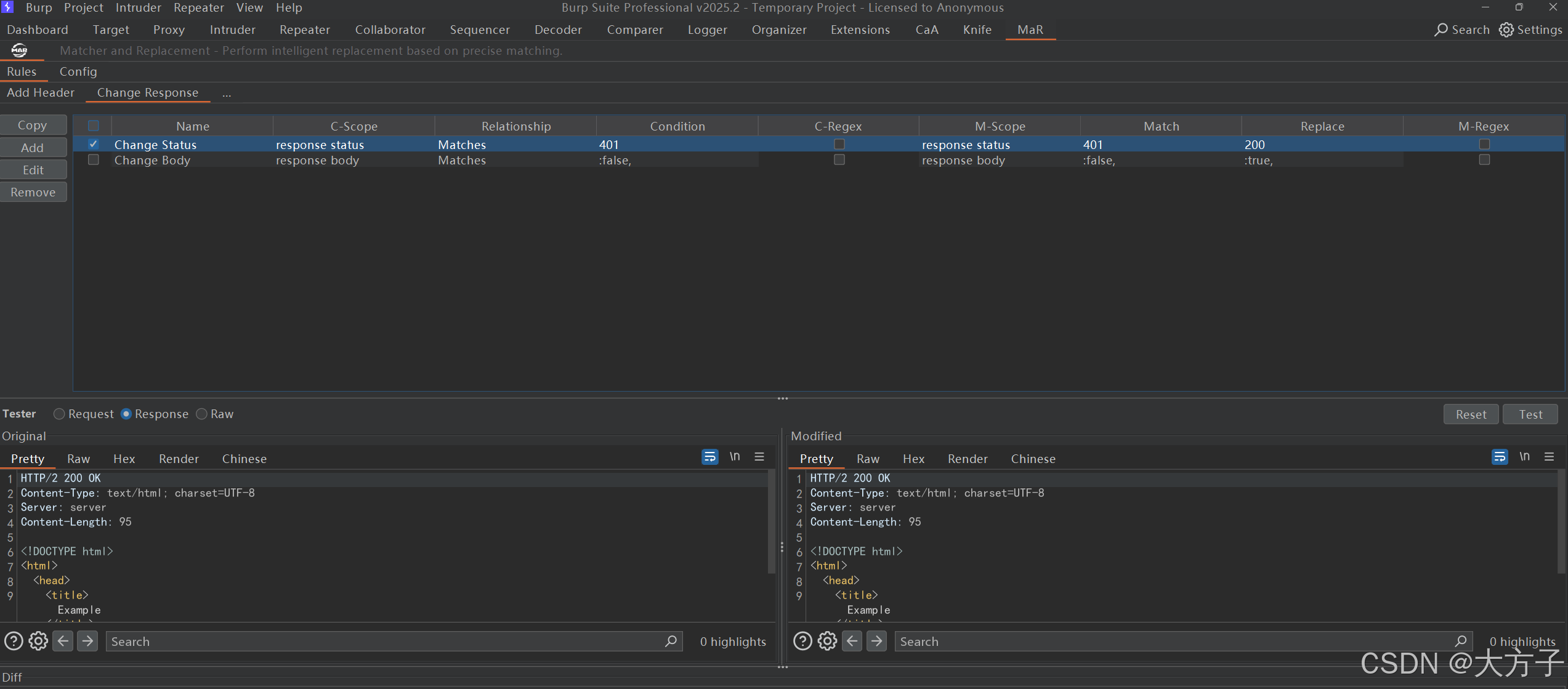The width and height of the screenshot is (1568, 689).
Task: Toggle word wrap icon in Original pane
Action: [709, 457]
